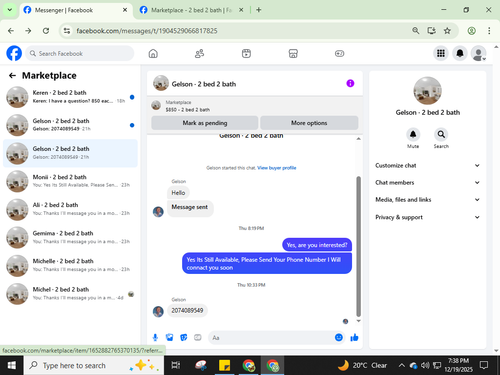Open the Reels video icon
This screenshot has width=500, height=375.
click(x=246, y=53)
